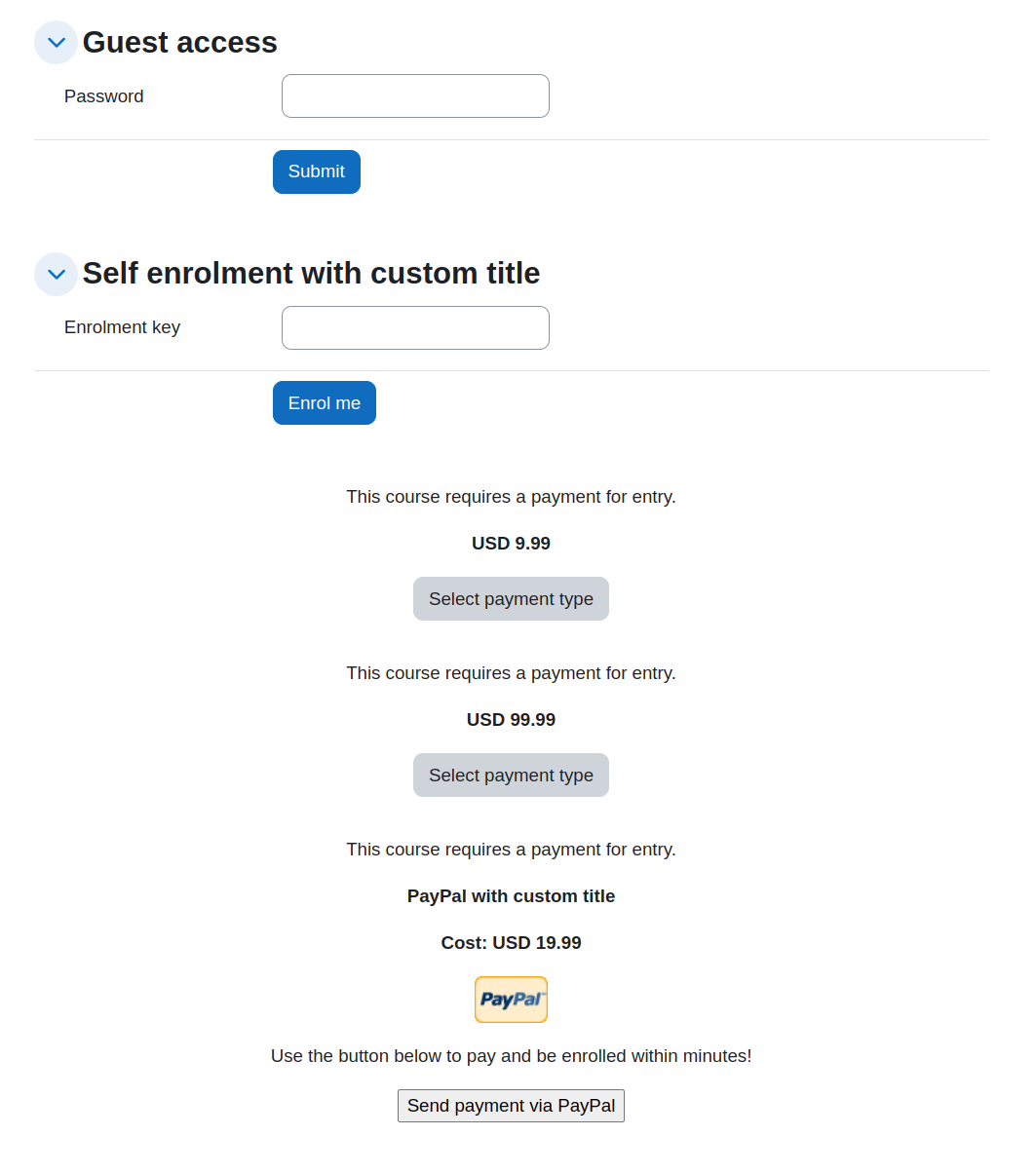
Task: Select payment type for USD 99.99 fee
Action: pos(511,776)
